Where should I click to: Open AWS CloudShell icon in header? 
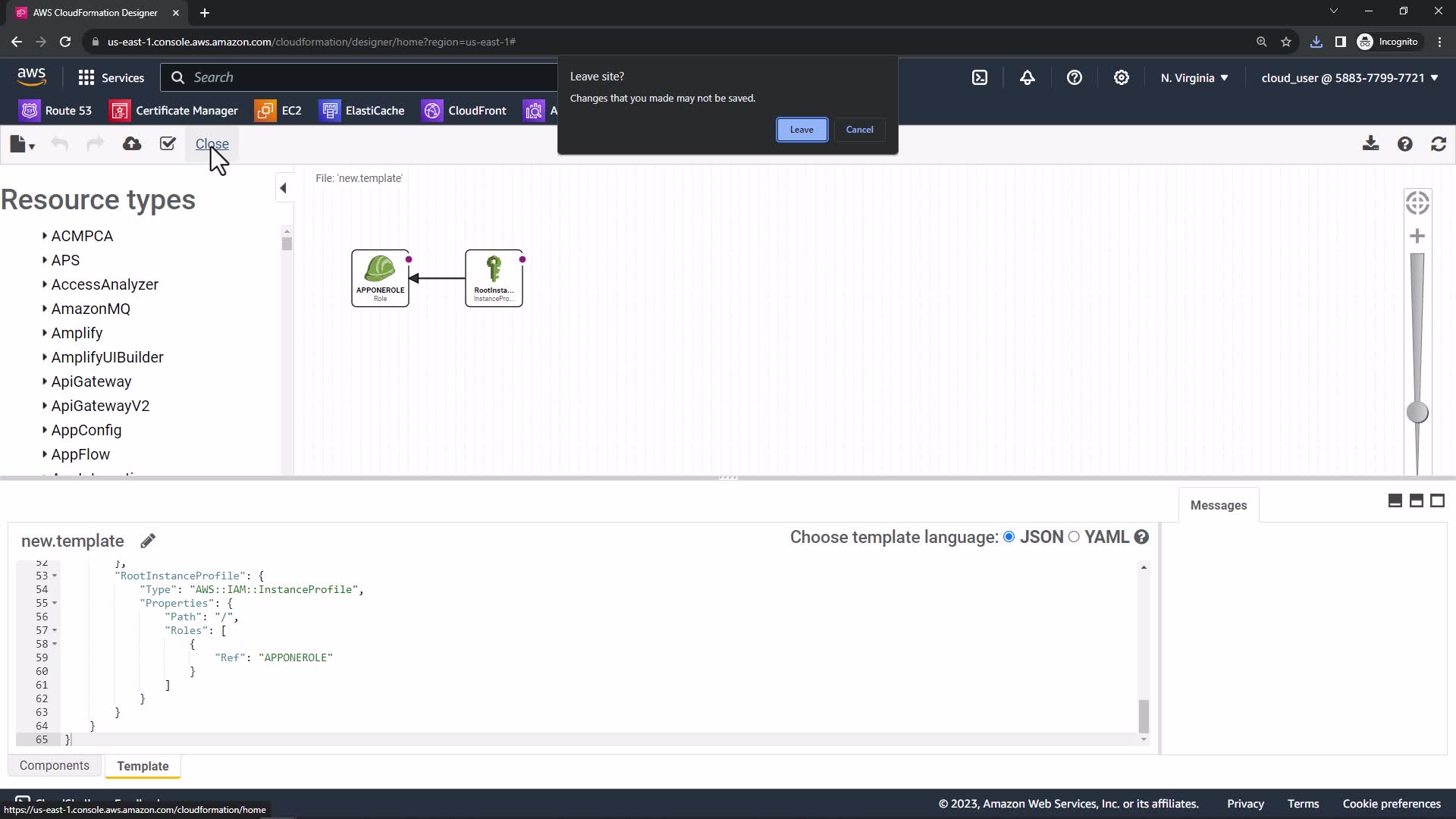(980, 77)
